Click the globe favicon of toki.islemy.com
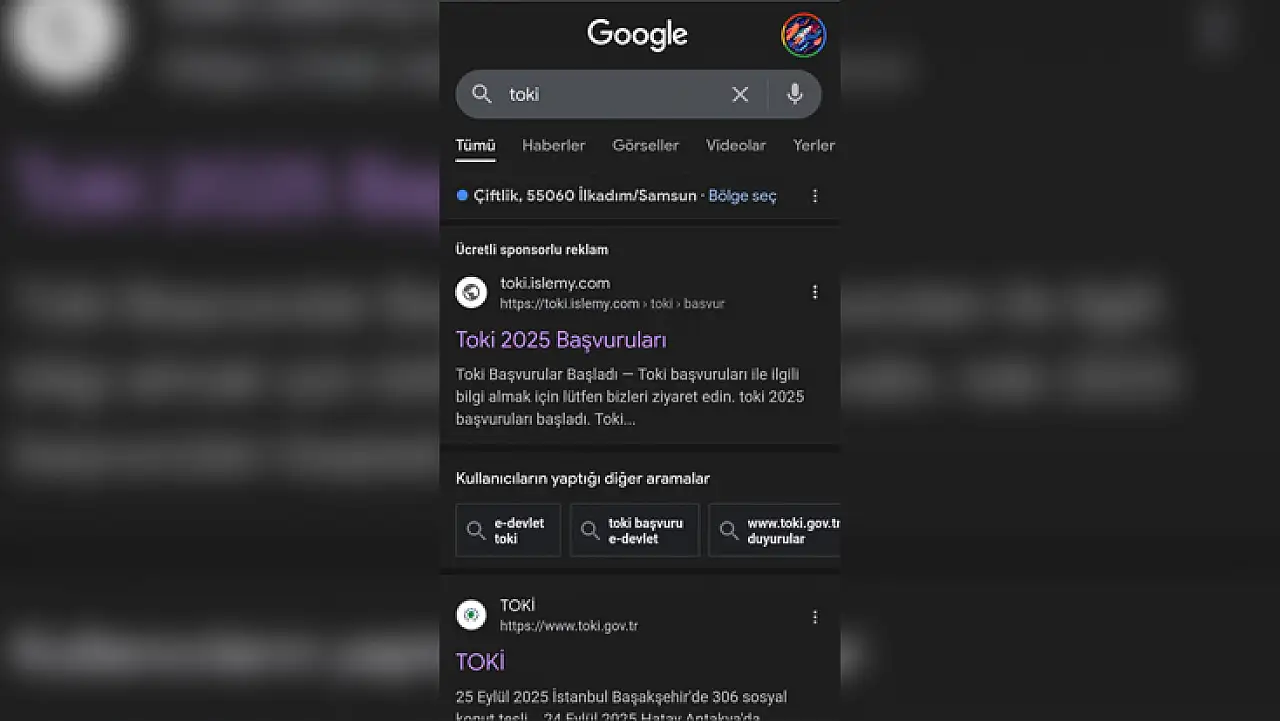This screenshot has width=1280, height=721. pyautogui.click(x=471, y=292)
